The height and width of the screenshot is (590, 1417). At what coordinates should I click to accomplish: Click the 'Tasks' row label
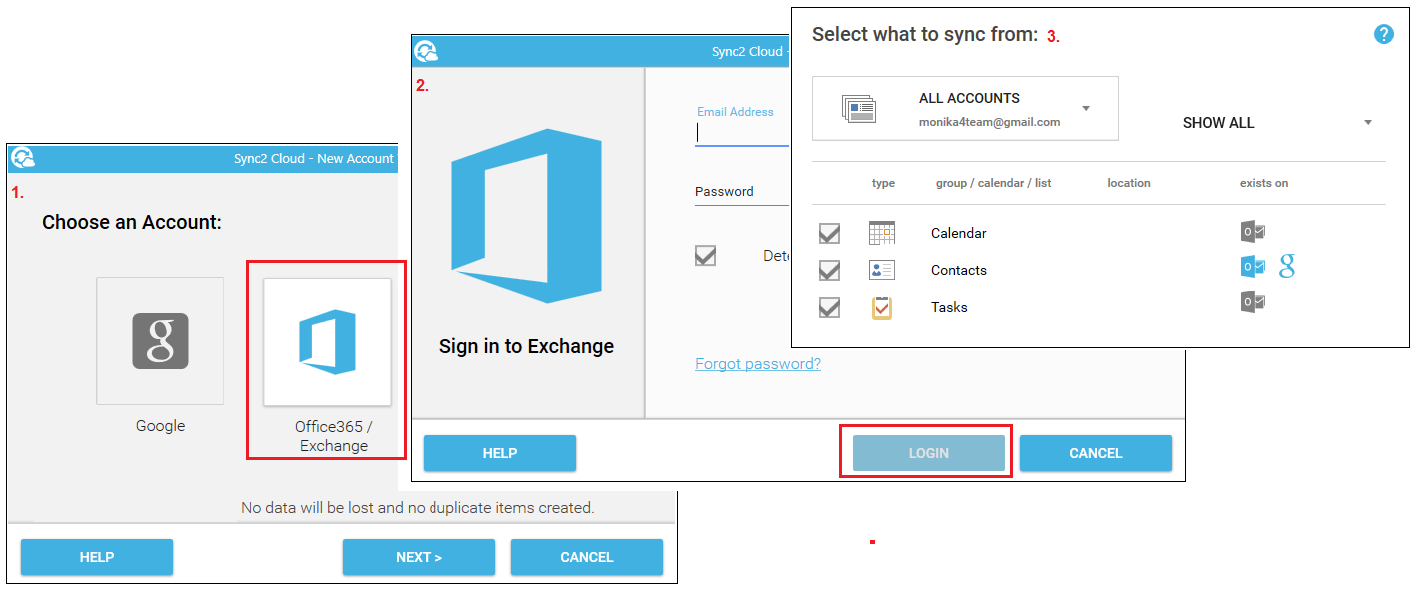tap(949, 307)
